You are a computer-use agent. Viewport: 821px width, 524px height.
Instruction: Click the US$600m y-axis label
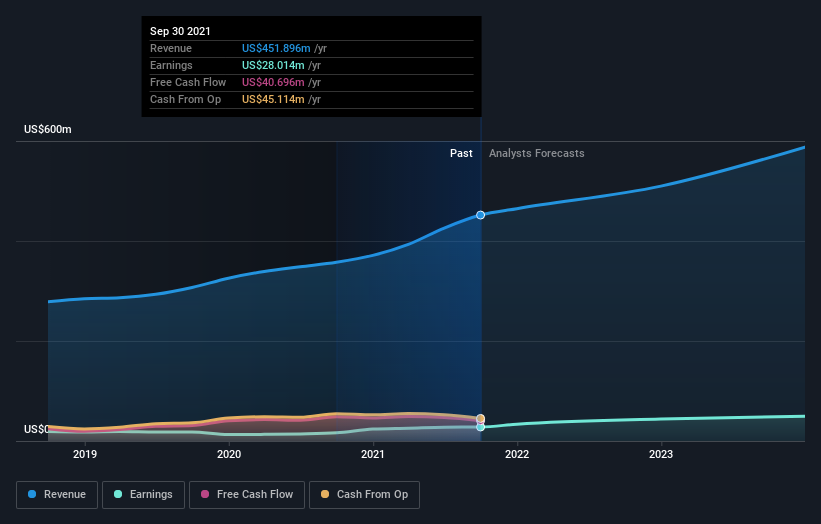[48, 129]
